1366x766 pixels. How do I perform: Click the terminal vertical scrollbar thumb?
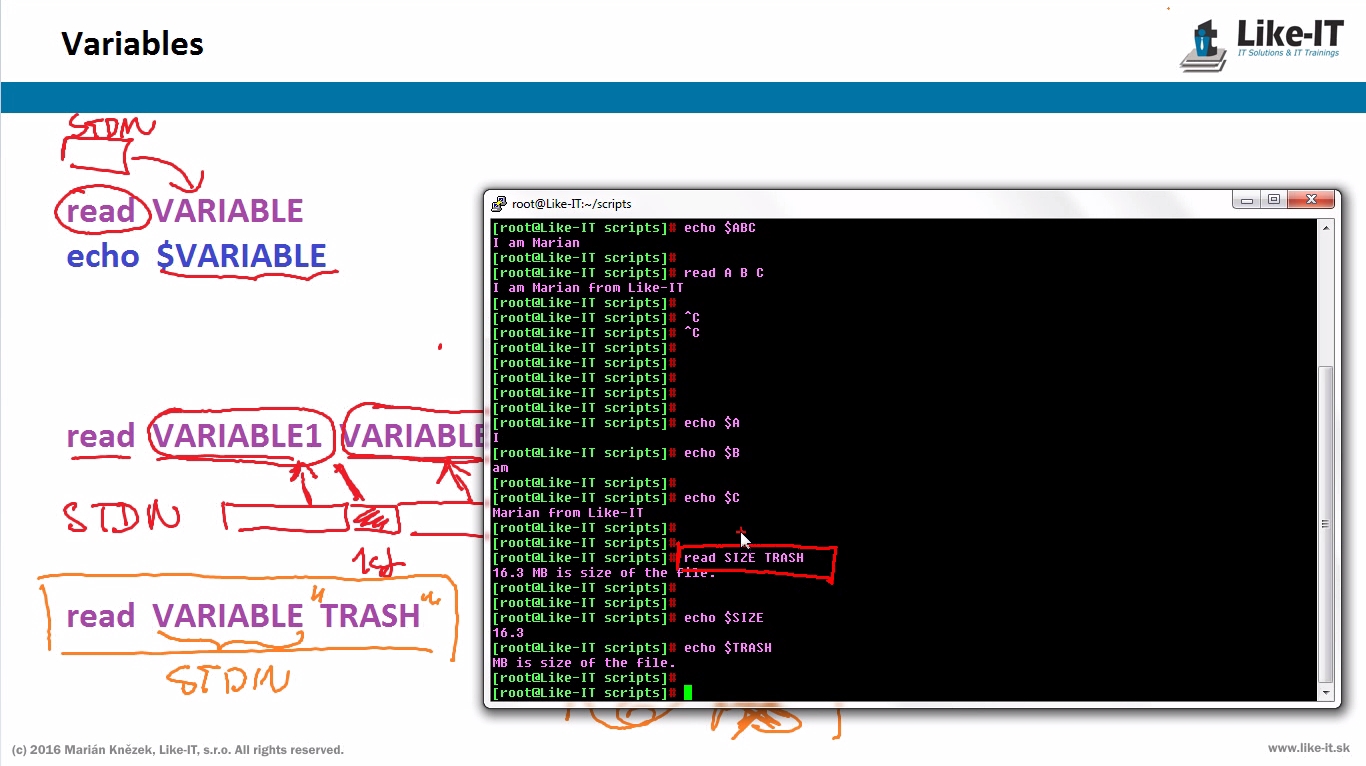coord(1326,525)
